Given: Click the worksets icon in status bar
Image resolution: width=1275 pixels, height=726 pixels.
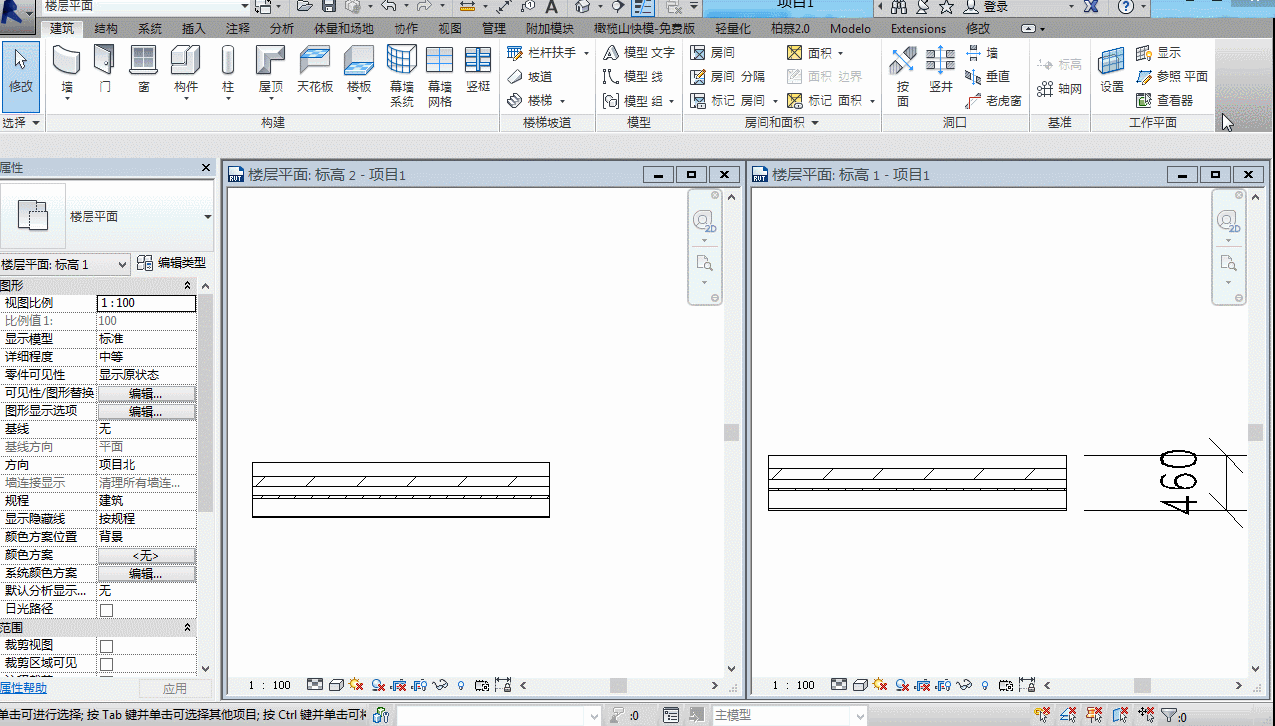Looking at the screenshot, I should click(x=381, y=715).
